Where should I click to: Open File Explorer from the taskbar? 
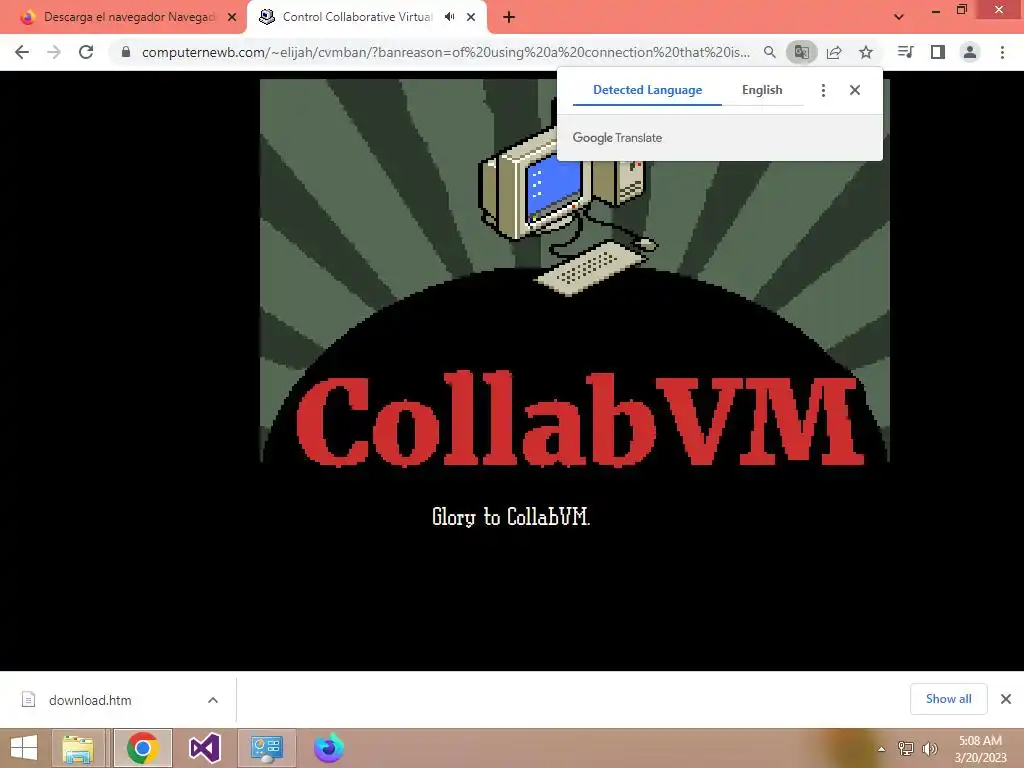(78, 748)
